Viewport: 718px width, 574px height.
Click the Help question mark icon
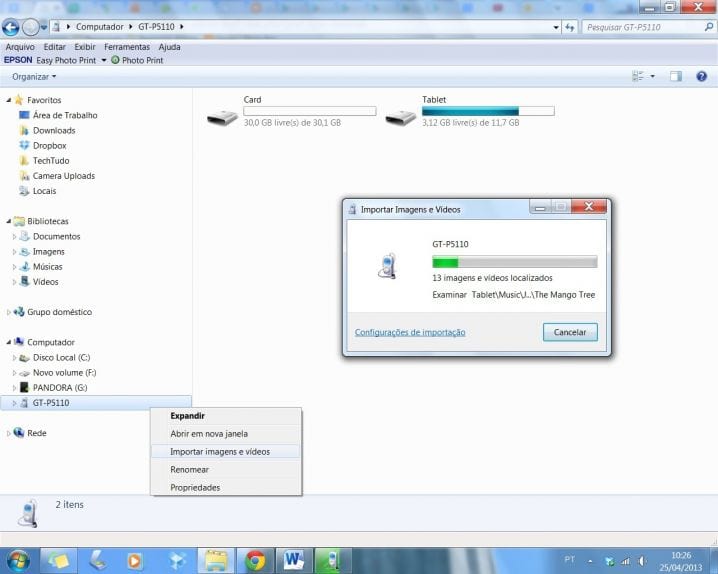(701, 76)
